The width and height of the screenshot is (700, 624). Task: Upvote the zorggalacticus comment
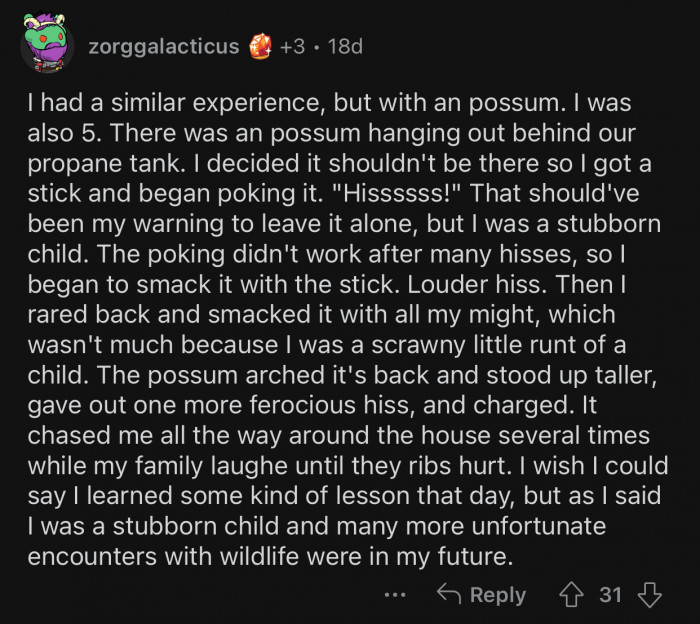(x=574, y=595)
